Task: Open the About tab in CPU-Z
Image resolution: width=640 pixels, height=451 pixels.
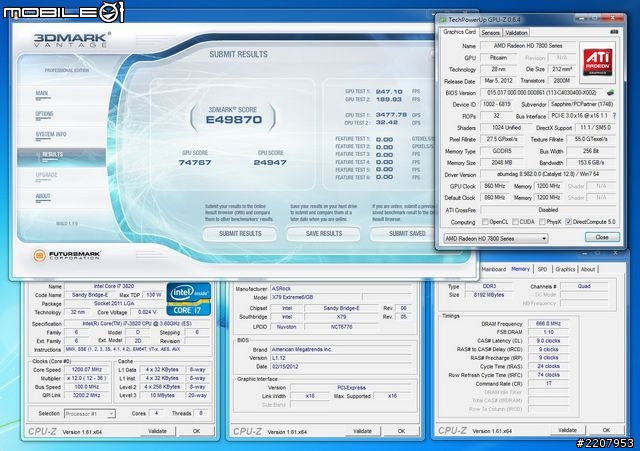Action: point(588,269)
